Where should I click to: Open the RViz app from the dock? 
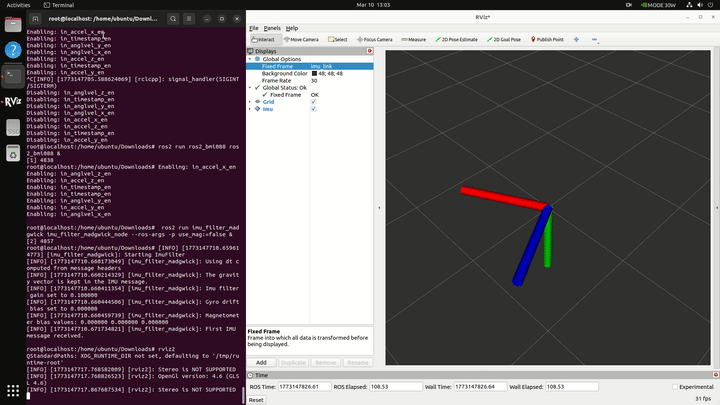click(x=12, y=101)
